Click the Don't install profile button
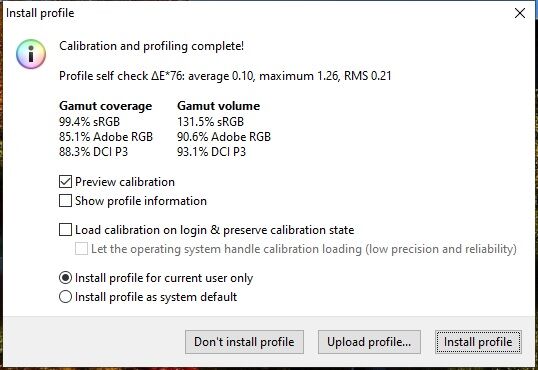538x370 pixels. 244,342
